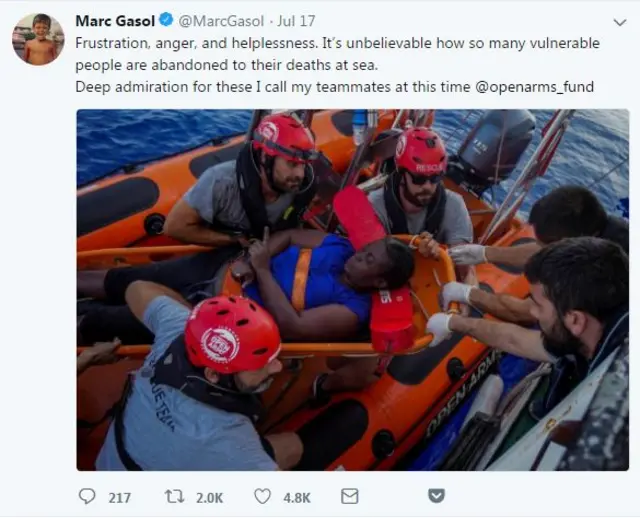Click the blue verified badge next to Marc Gasol
Viewport: 640px width, 518px height.
pos(166,20)
